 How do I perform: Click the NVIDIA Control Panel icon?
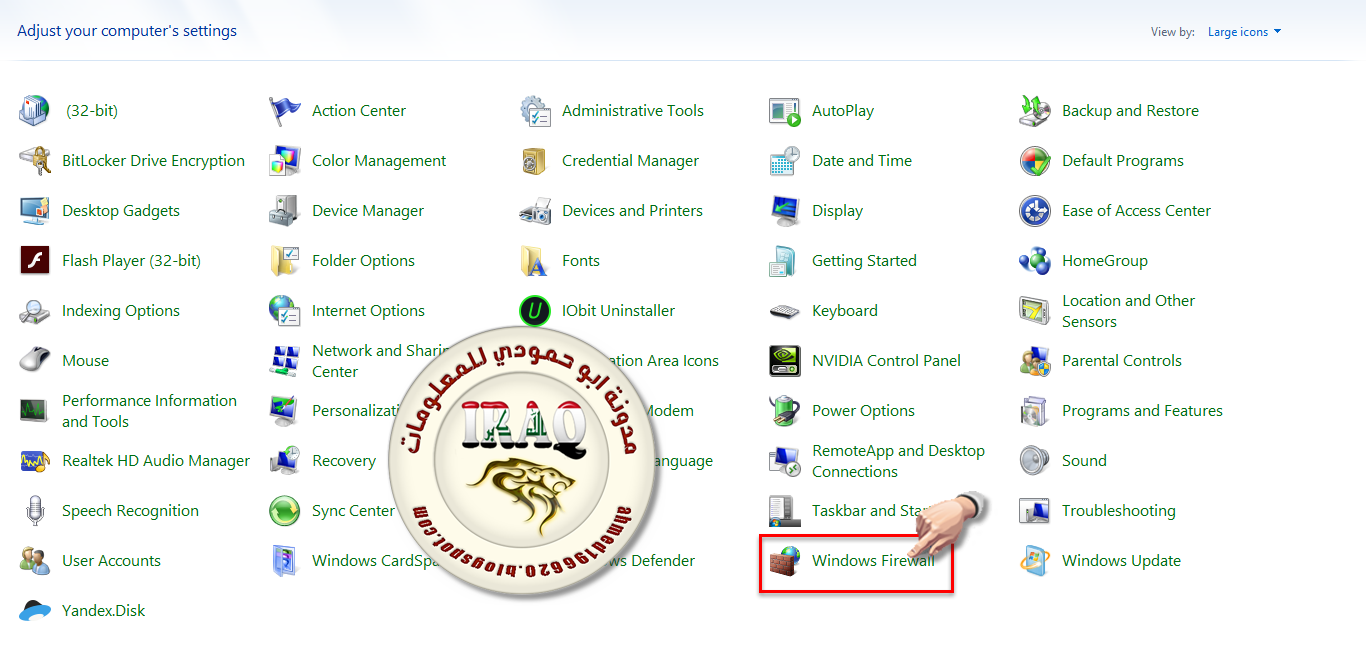(x=785, y=361)
